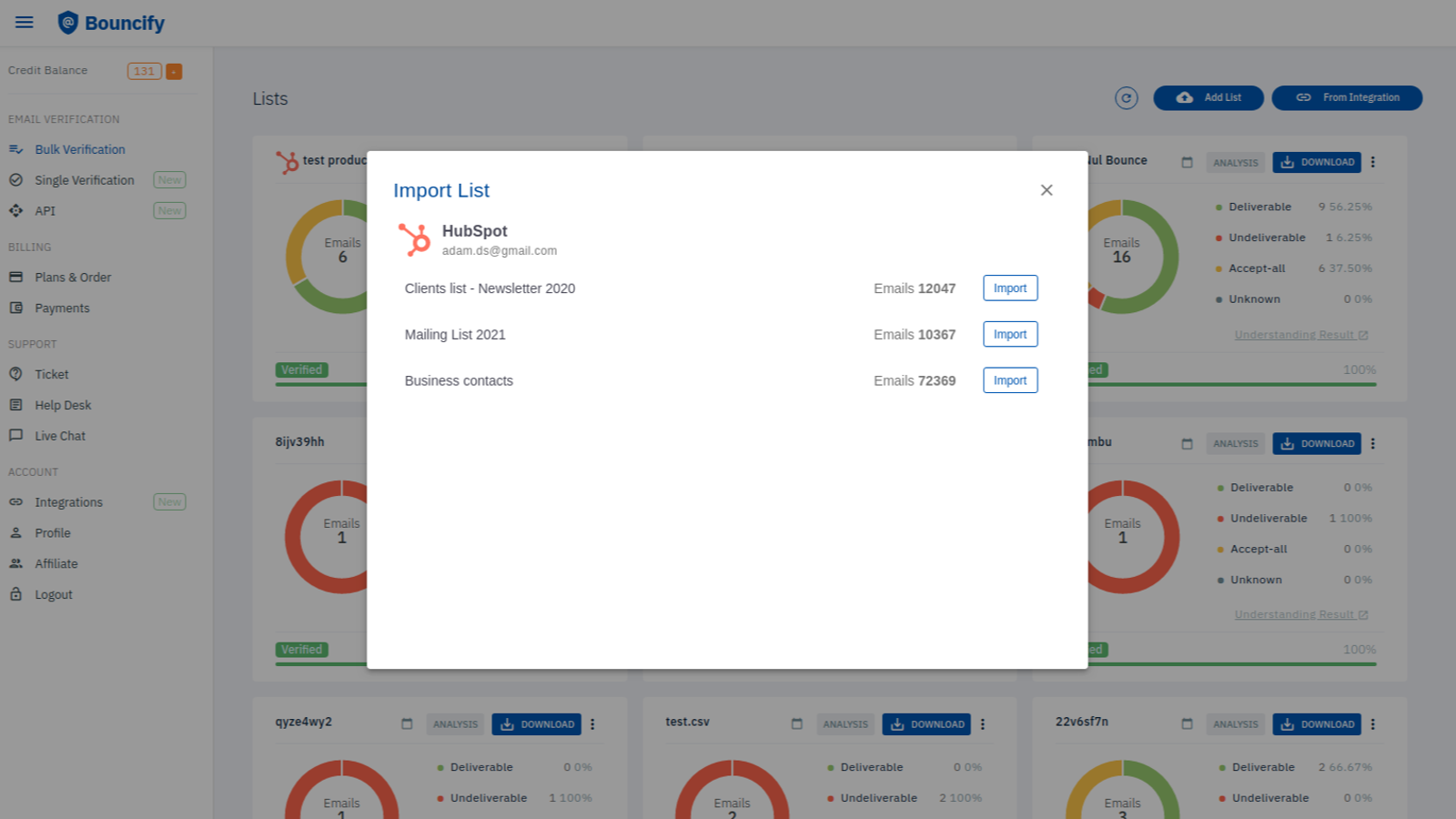The height and width of the screenshot is (819, 1456).
Task: Open three-dot menu on test.csv list card
Action: 983,724
